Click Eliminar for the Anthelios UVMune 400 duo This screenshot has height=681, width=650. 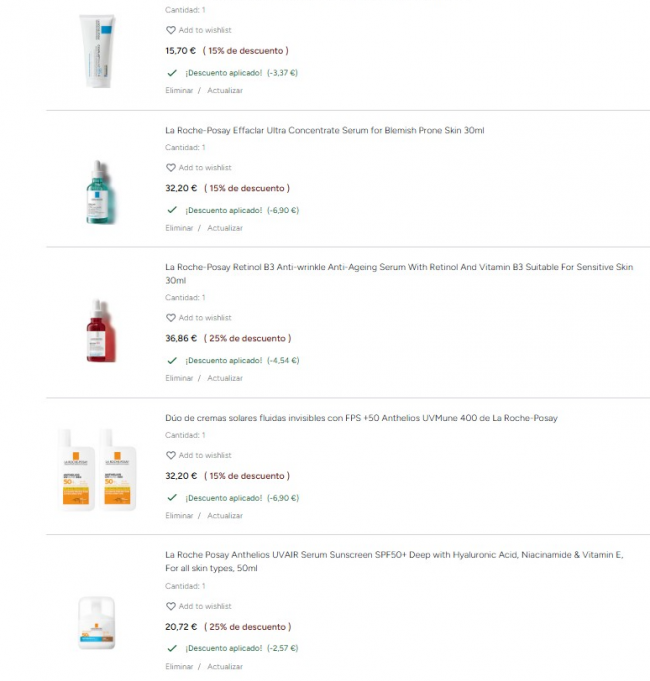179,516
